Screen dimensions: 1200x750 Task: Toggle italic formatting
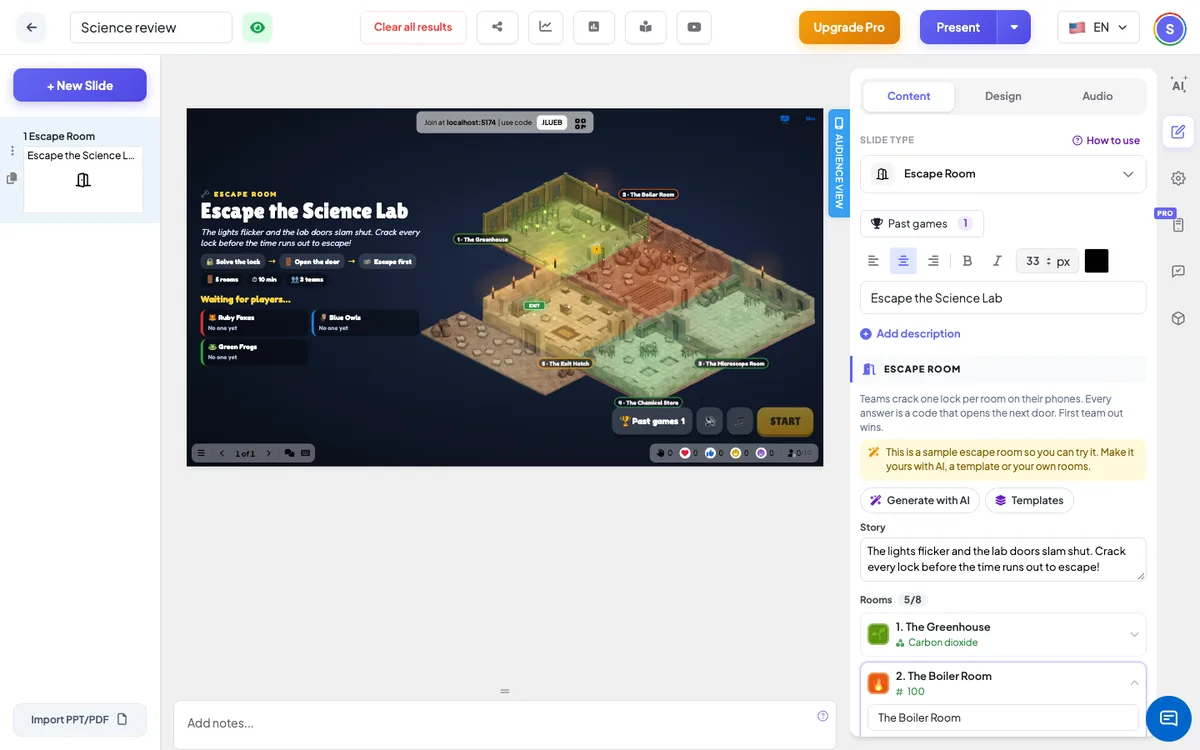point(997,261)
